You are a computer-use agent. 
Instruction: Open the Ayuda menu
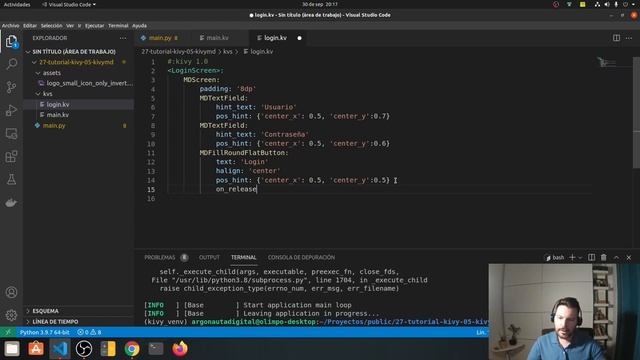tap(139, 26)
